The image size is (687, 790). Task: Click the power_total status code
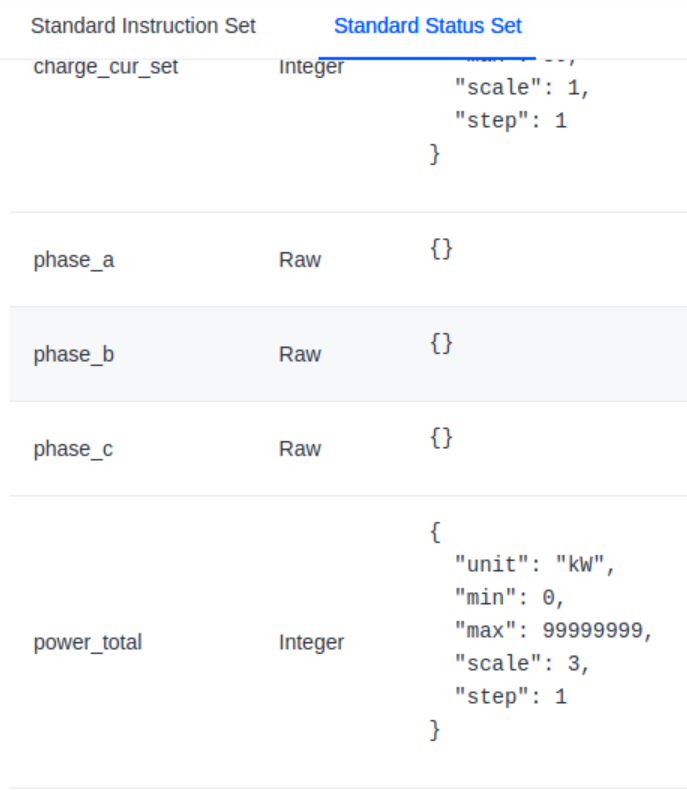(x=87, y=642)
